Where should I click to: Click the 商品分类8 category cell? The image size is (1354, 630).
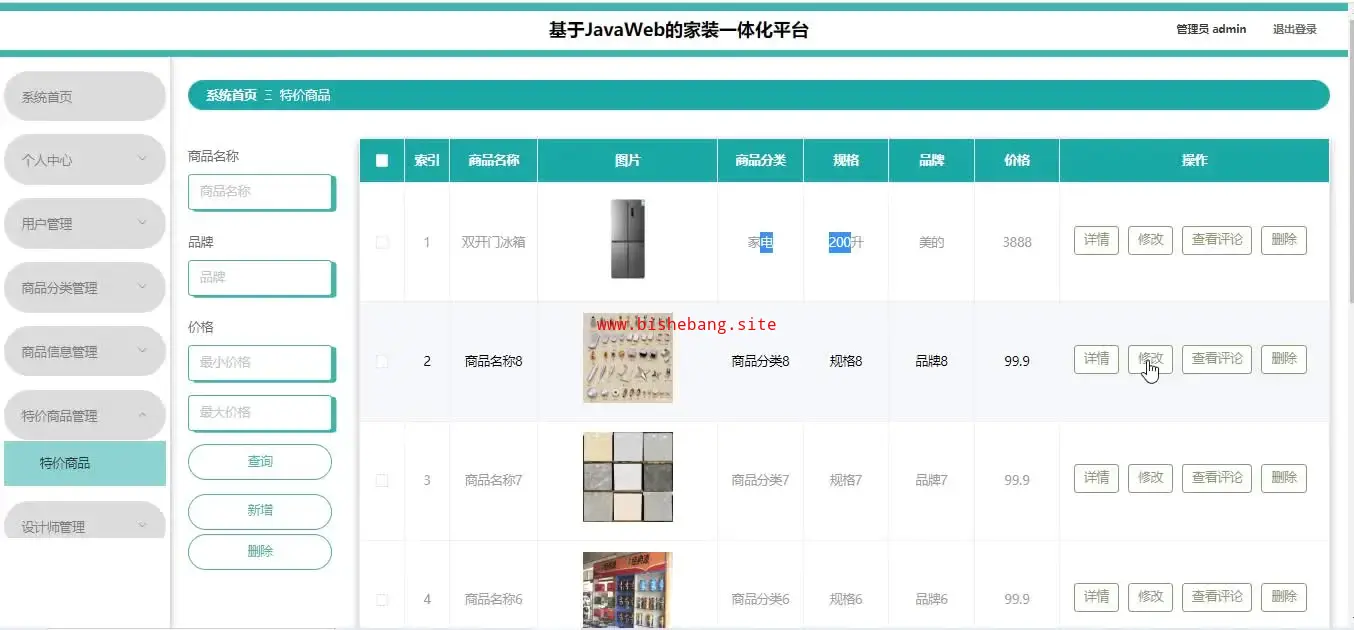(x=760, y=361)
